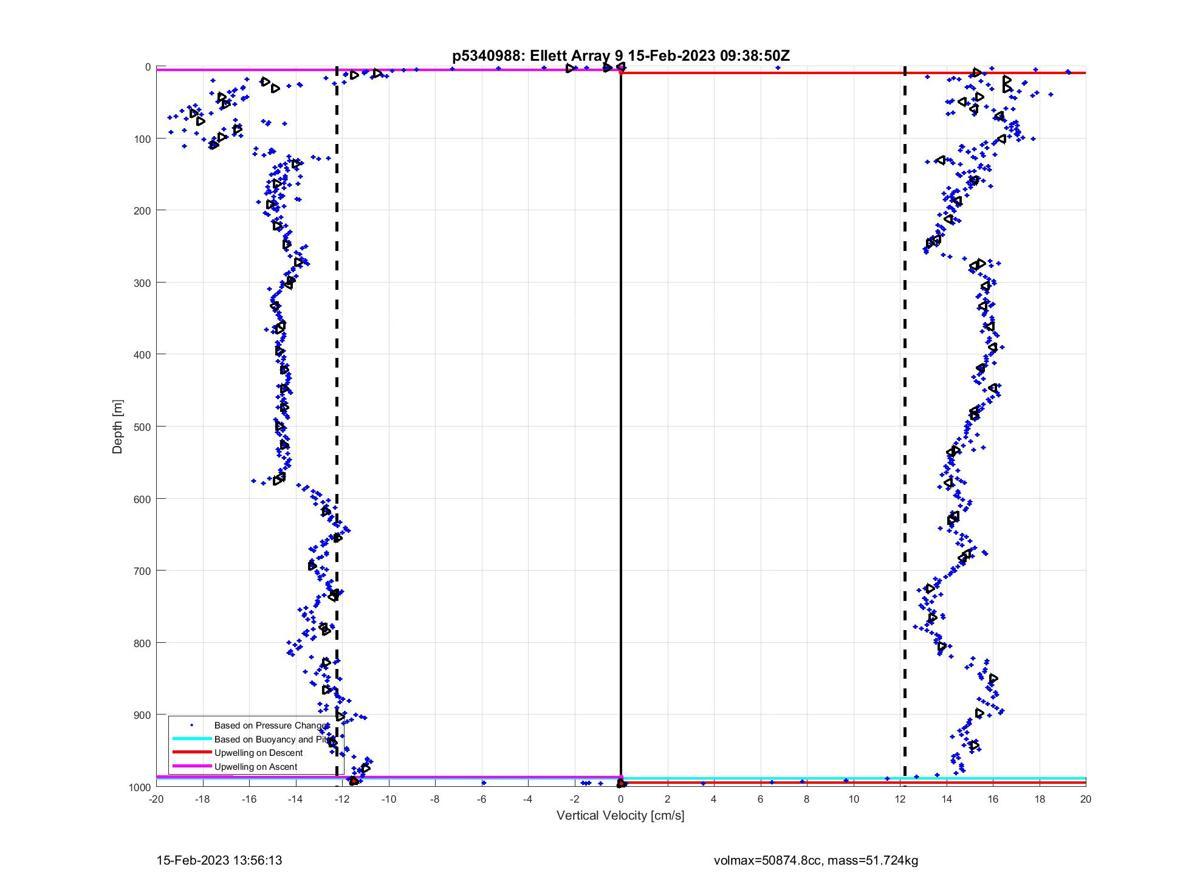Viewport: 1200px width, 885px height.
Task: Click the '15-Feb-2023 13:56:13' timestamp footer
Action: (218, 860)
